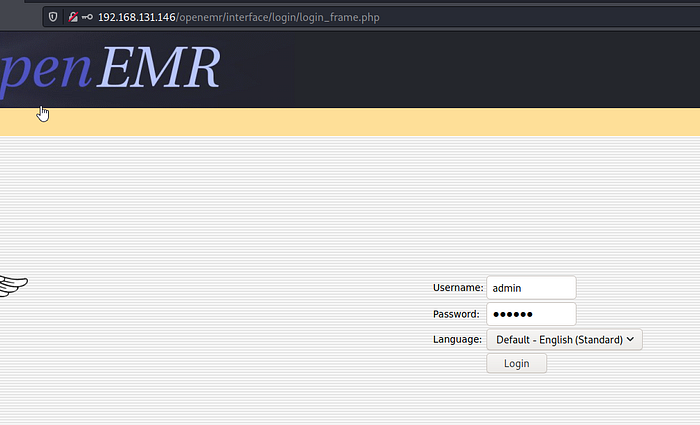Select the IP address 192.168.131.146 in URL

136,17
